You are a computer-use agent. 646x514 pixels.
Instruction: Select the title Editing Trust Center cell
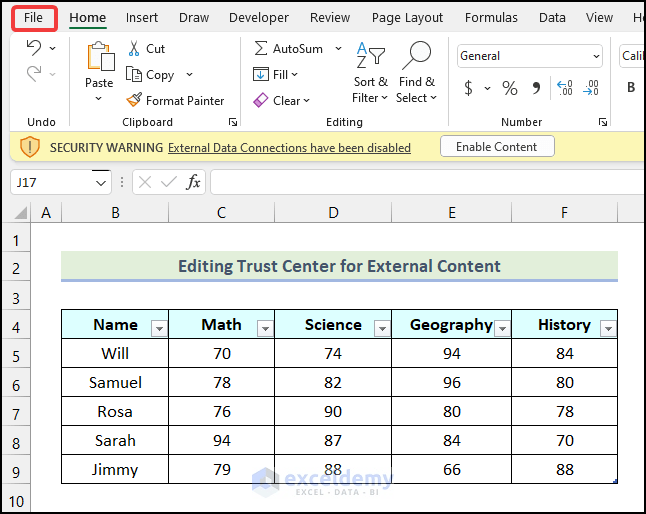click(339, 266)
